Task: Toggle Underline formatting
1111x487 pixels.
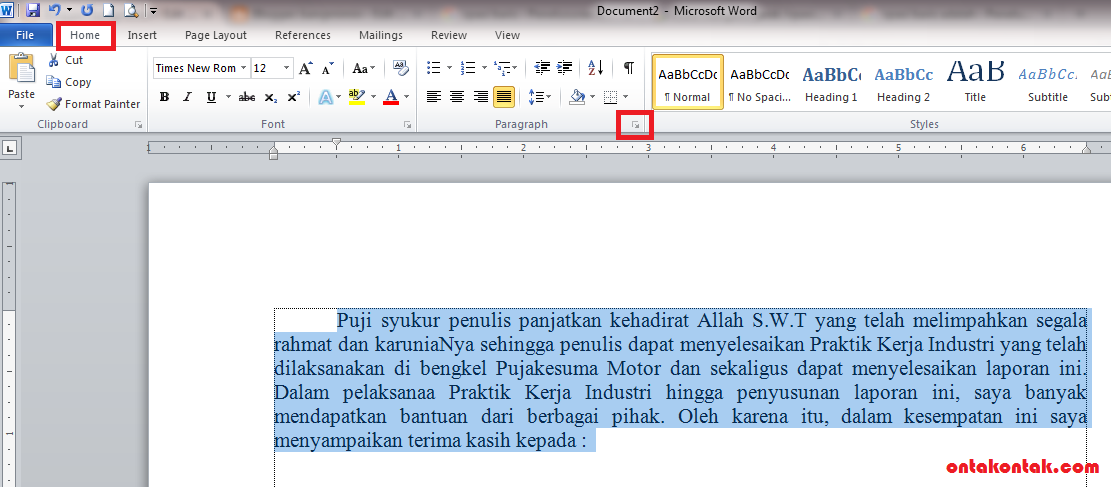Action: click(x=210, y=97)
